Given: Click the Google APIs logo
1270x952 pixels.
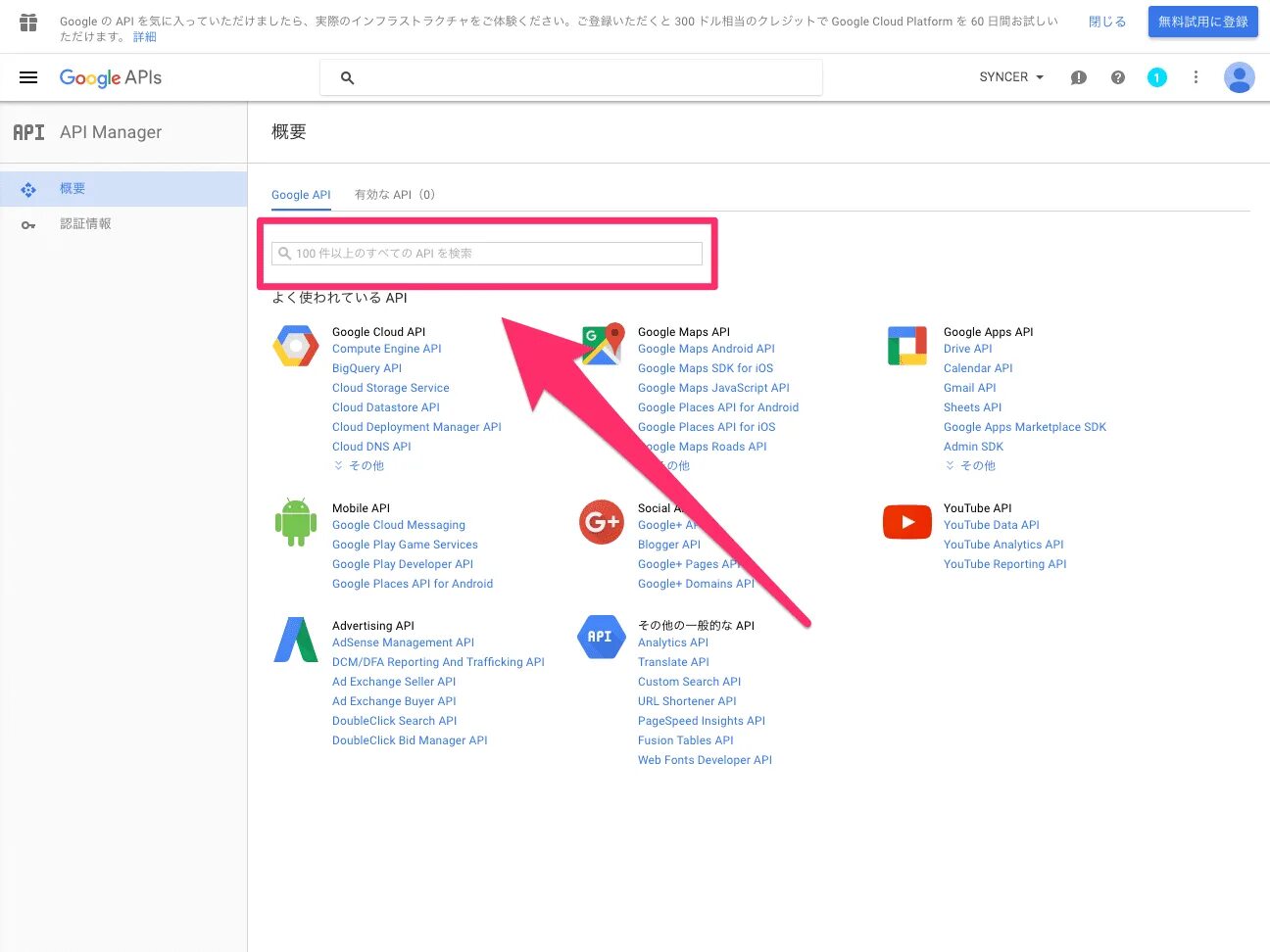Looking at the screenshot, I should 111,77.
